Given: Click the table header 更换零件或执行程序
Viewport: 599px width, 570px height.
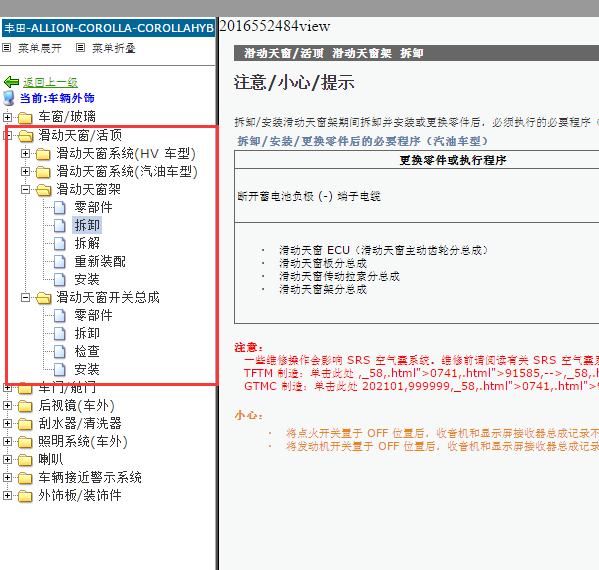Looking at the screenshot, I should pos(453,160).
